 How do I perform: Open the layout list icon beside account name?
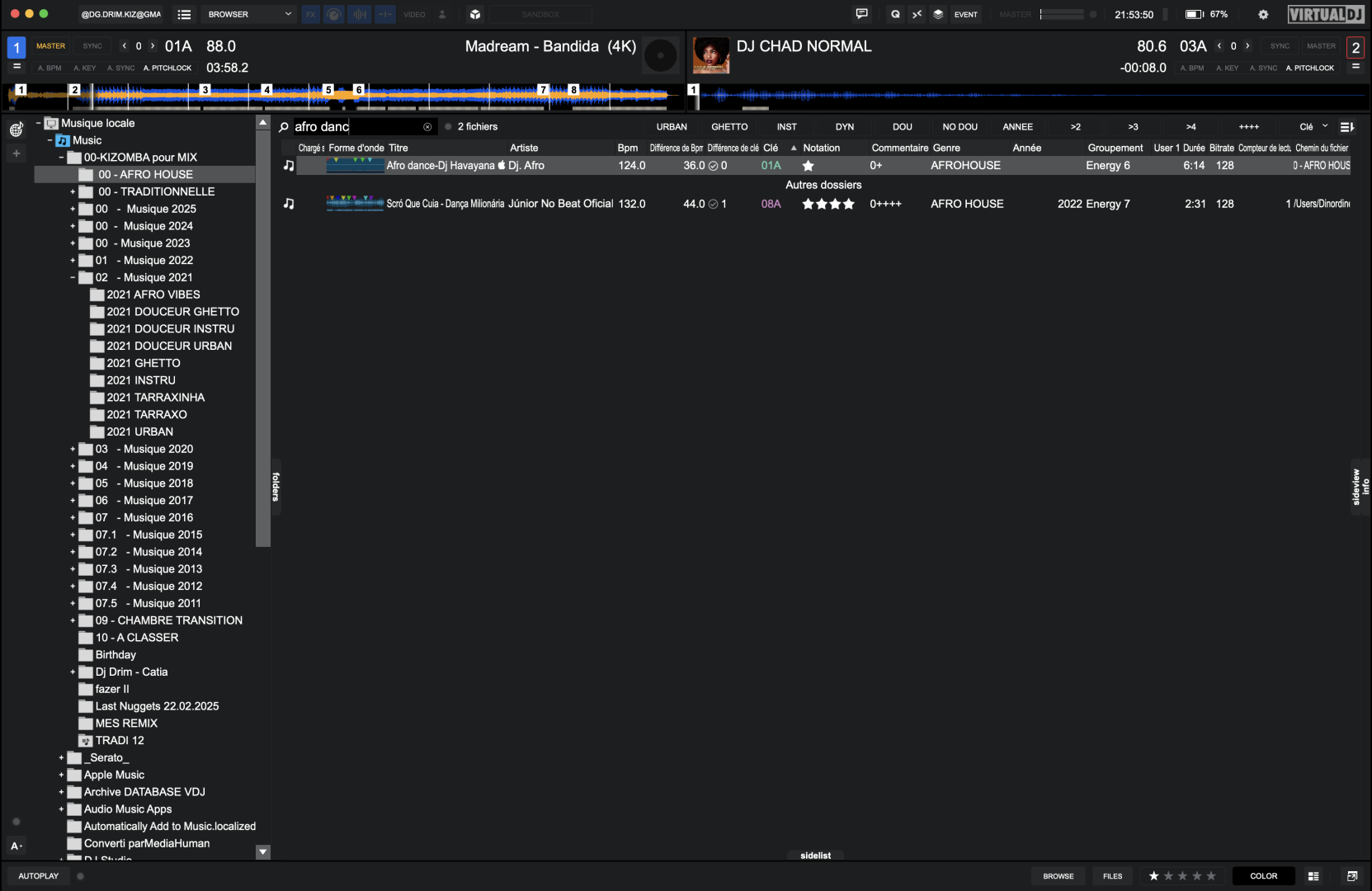184,14
